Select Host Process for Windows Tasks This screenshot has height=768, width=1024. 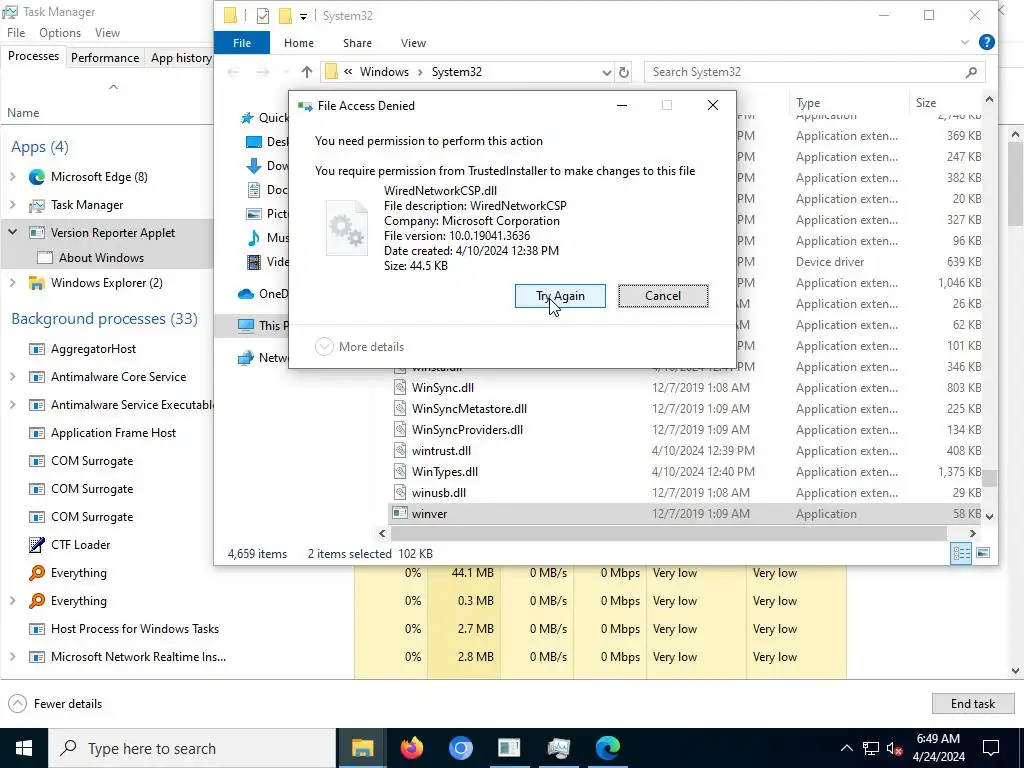pos(135,629)
